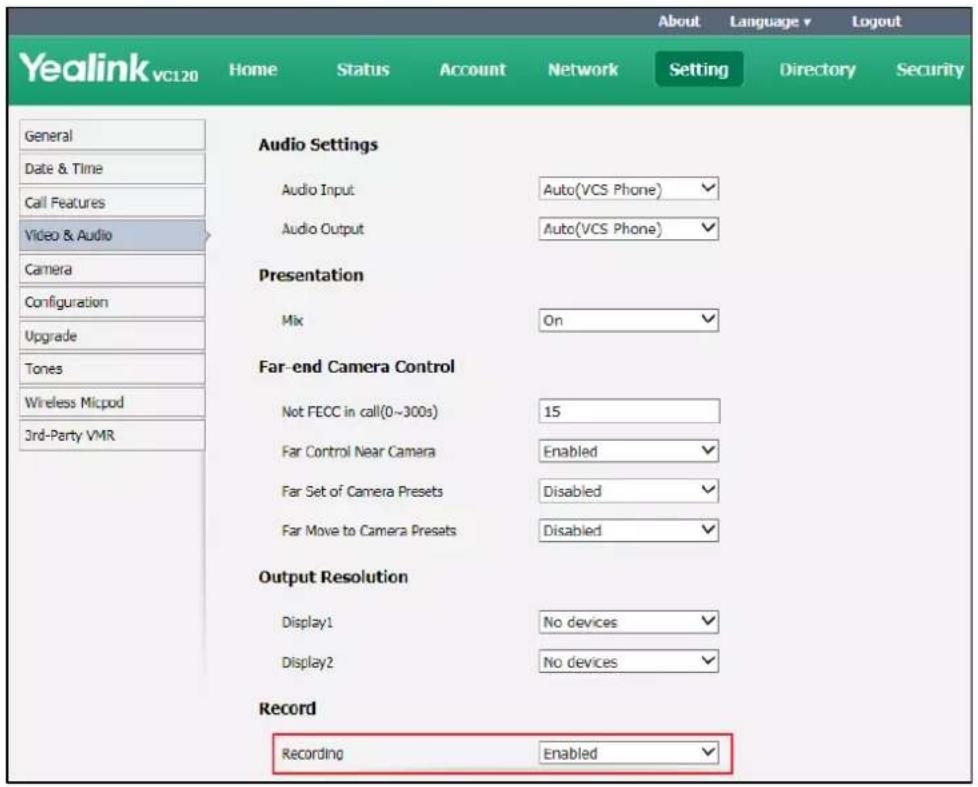Click the Recording label
The image size is (978, 787).
(x=312, y=753)
